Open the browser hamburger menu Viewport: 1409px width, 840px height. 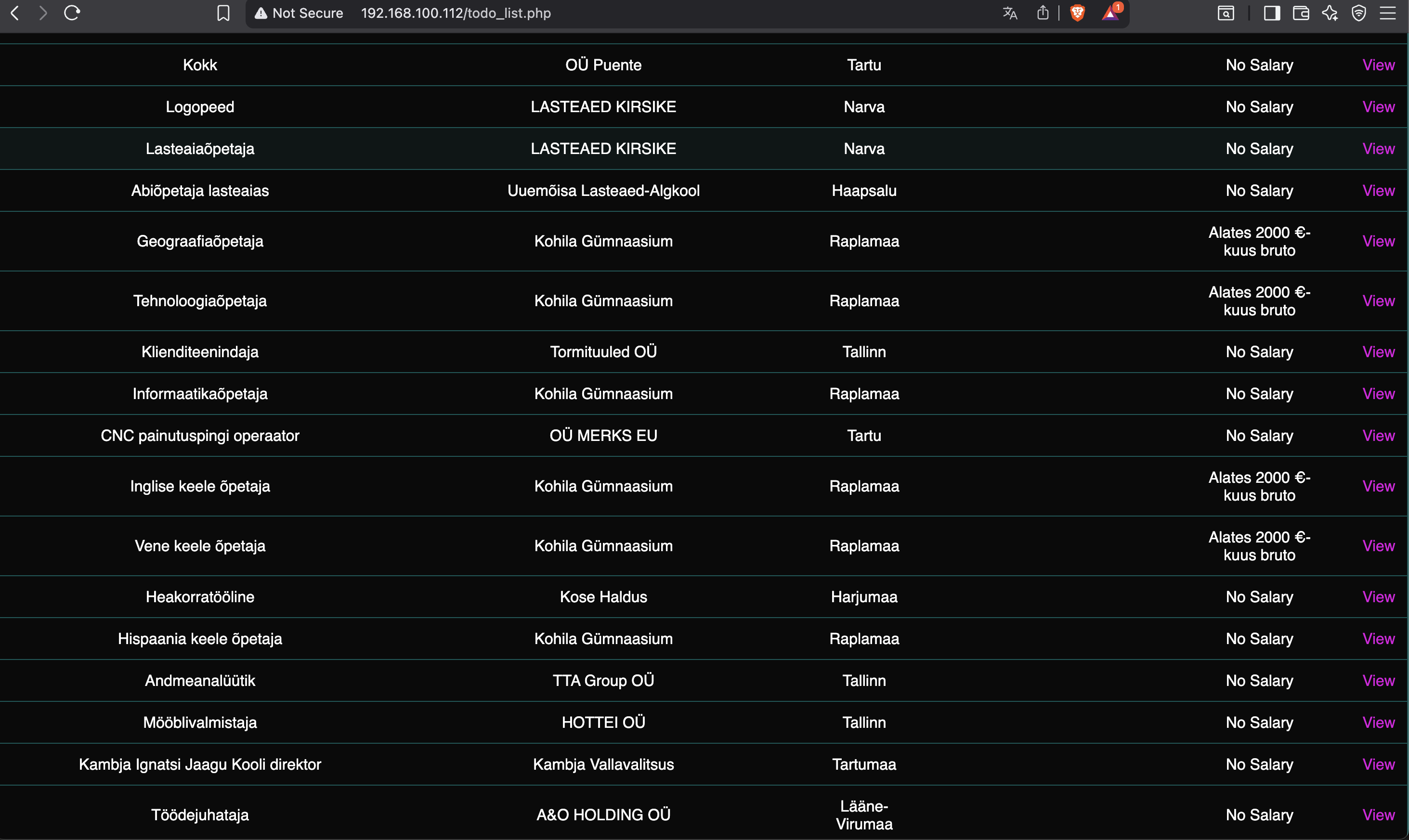[1388, 13]
